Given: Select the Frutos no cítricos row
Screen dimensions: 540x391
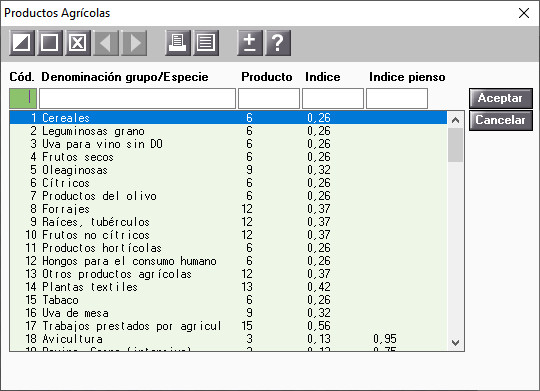Looking at the screenshot, I should [228, 235].
